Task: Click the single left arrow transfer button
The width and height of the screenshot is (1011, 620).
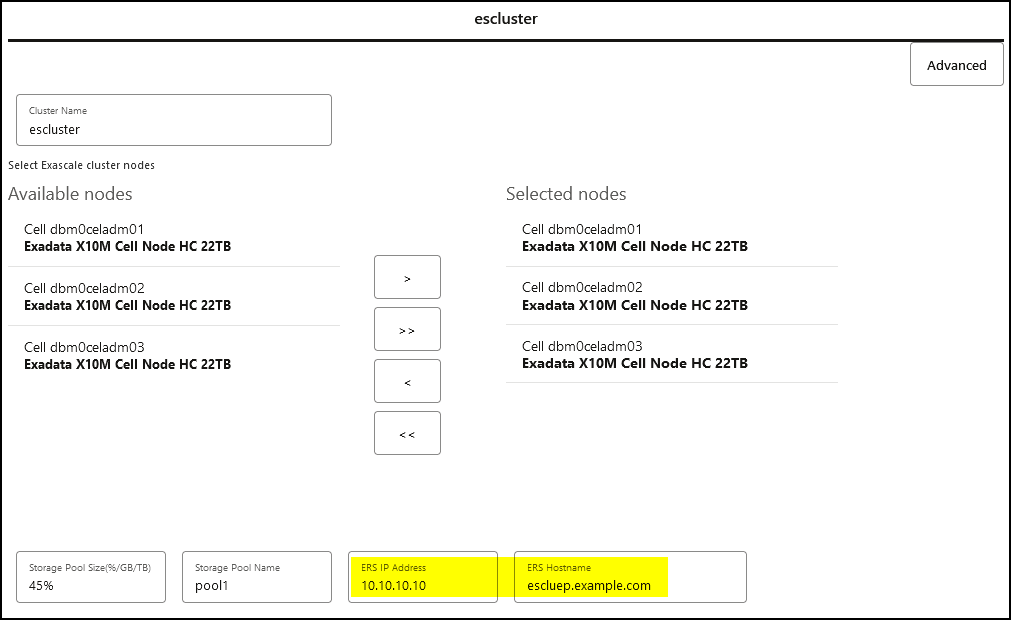Action: [407, 381]
